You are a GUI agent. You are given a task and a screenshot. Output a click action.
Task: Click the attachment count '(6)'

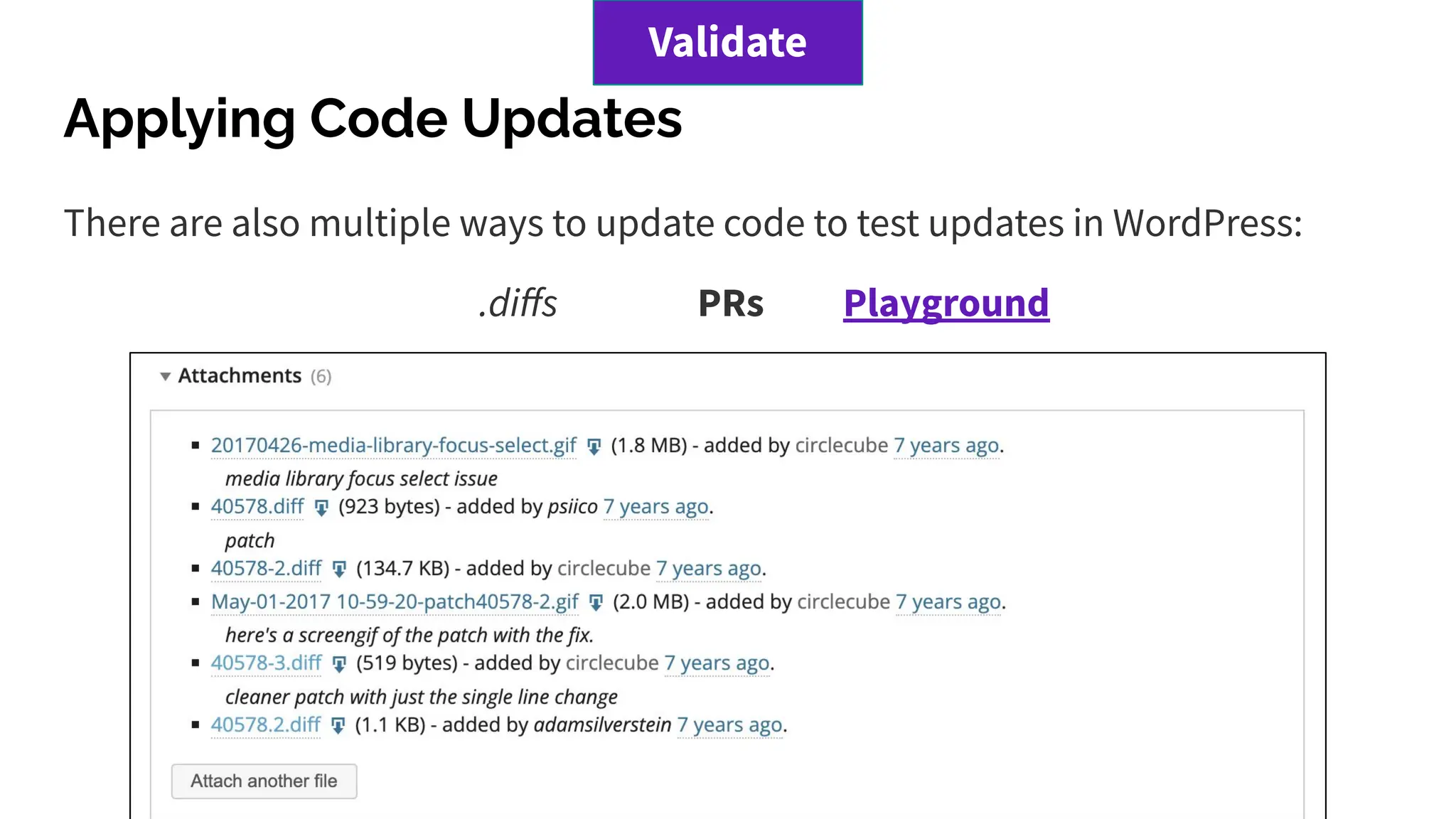(321, 376)
